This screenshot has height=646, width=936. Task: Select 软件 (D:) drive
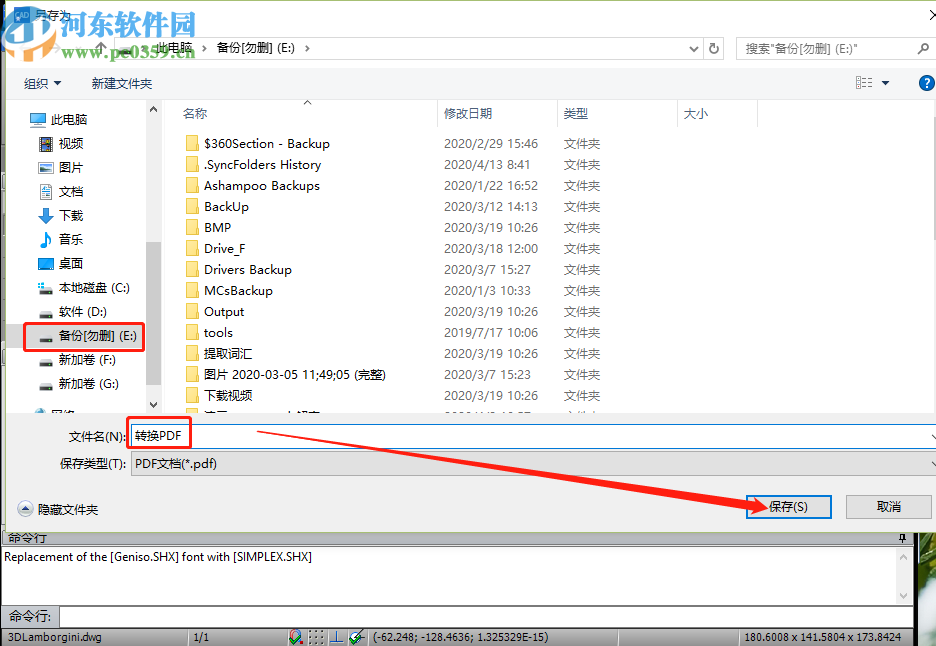(x=72, y=312)
